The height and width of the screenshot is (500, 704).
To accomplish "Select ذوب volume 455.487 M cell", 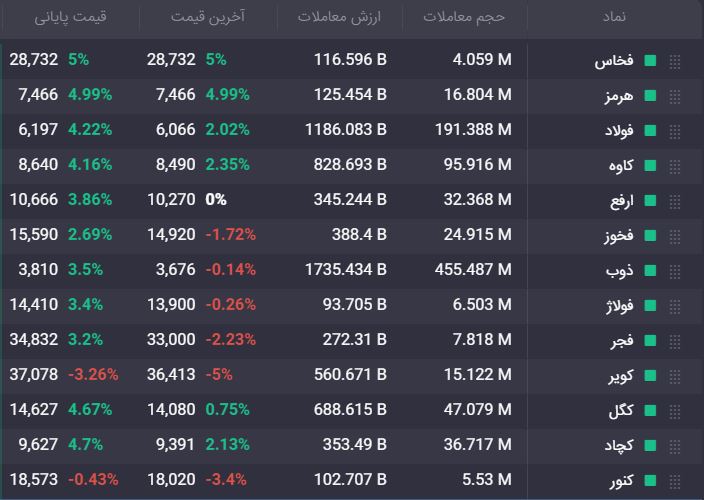I will tap(473, 270).
